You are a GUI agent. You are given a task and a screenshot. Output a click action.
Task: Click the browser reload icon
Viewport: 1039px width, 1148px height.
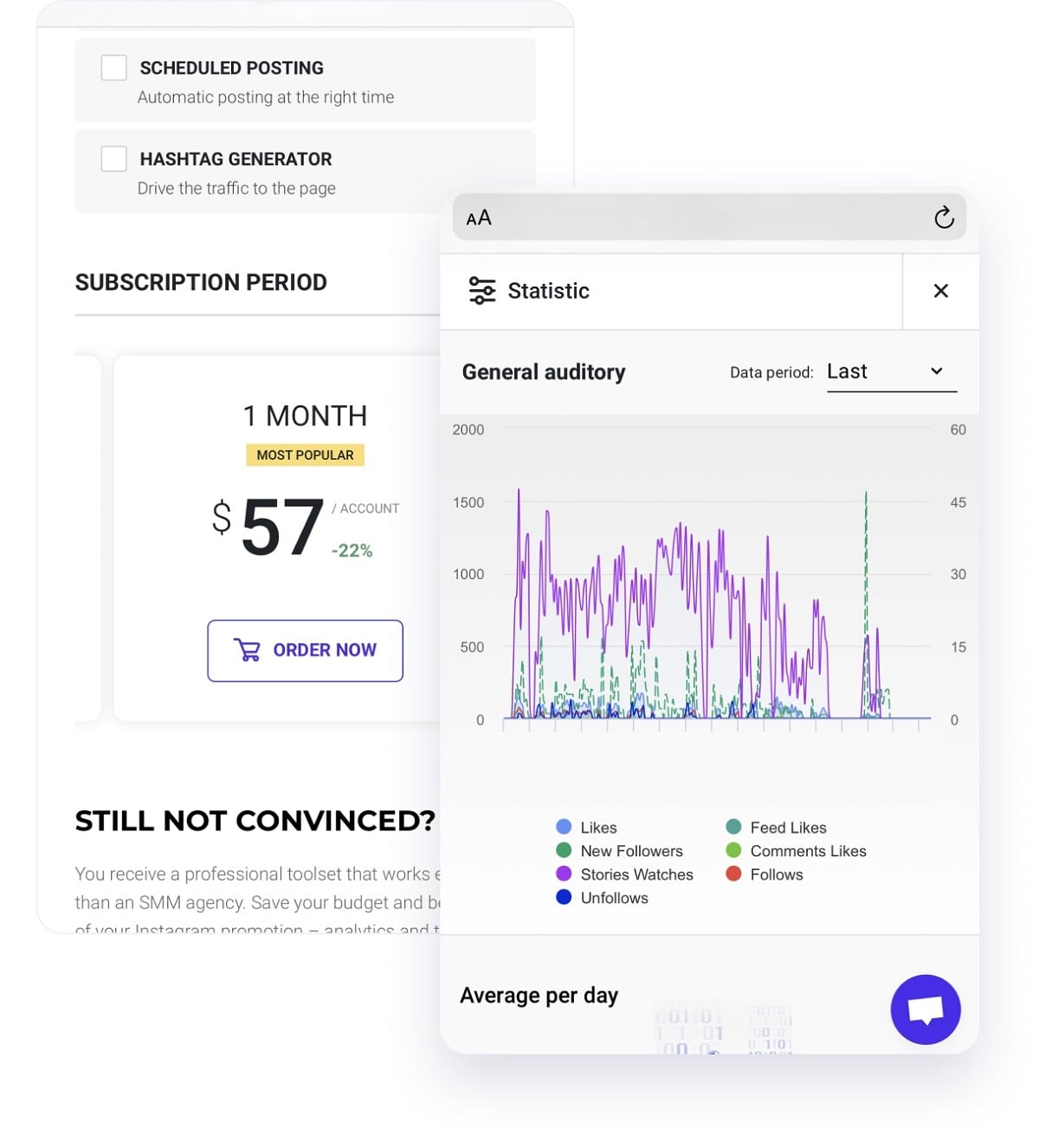(944, 217)
